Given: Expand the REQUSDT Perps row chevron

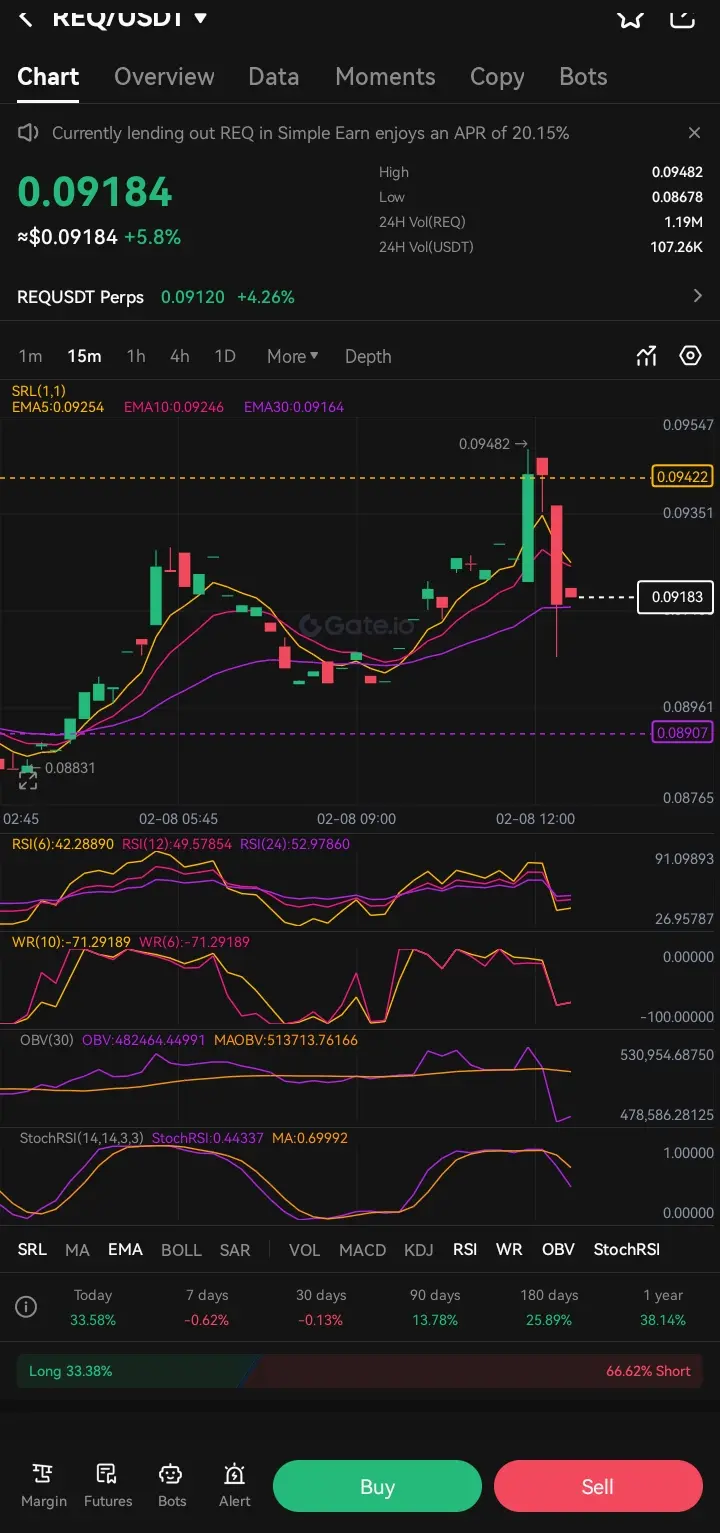Looking at the screenshot, I should [697, 296].
